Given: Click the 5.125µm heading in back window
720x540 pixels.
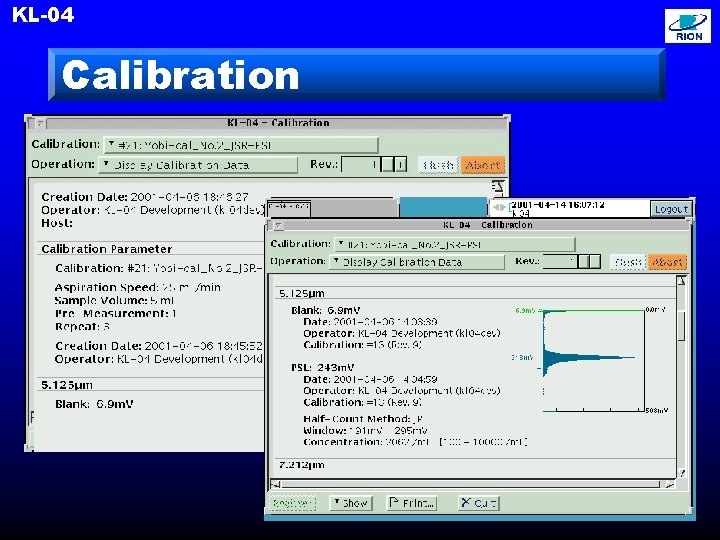Looking at the screenshot, I should [67, 385].
